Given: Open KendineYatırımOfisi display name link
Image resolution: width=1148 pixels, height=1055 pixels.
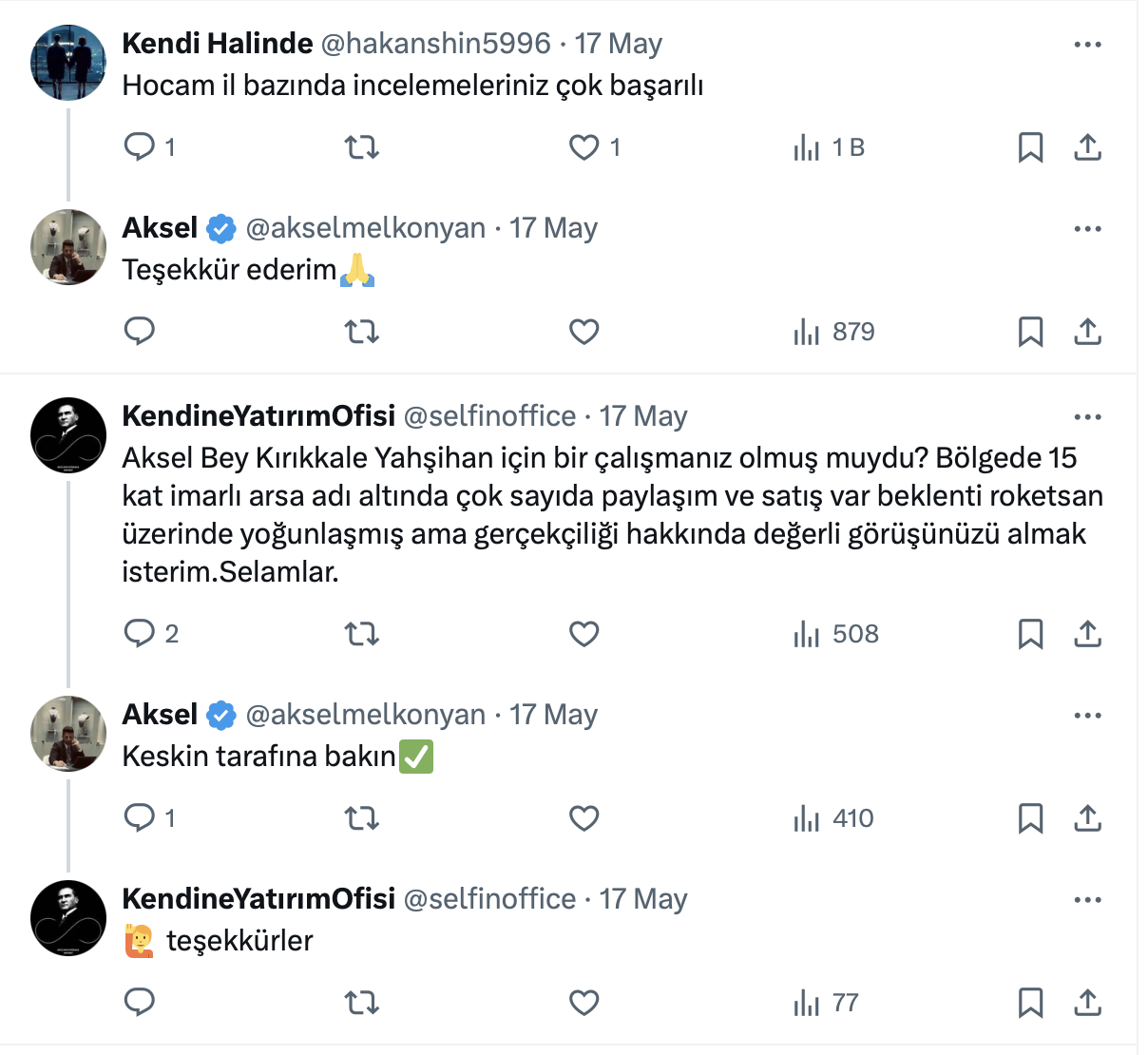Looking at the screenshot, I should click(x=258, y=416).
